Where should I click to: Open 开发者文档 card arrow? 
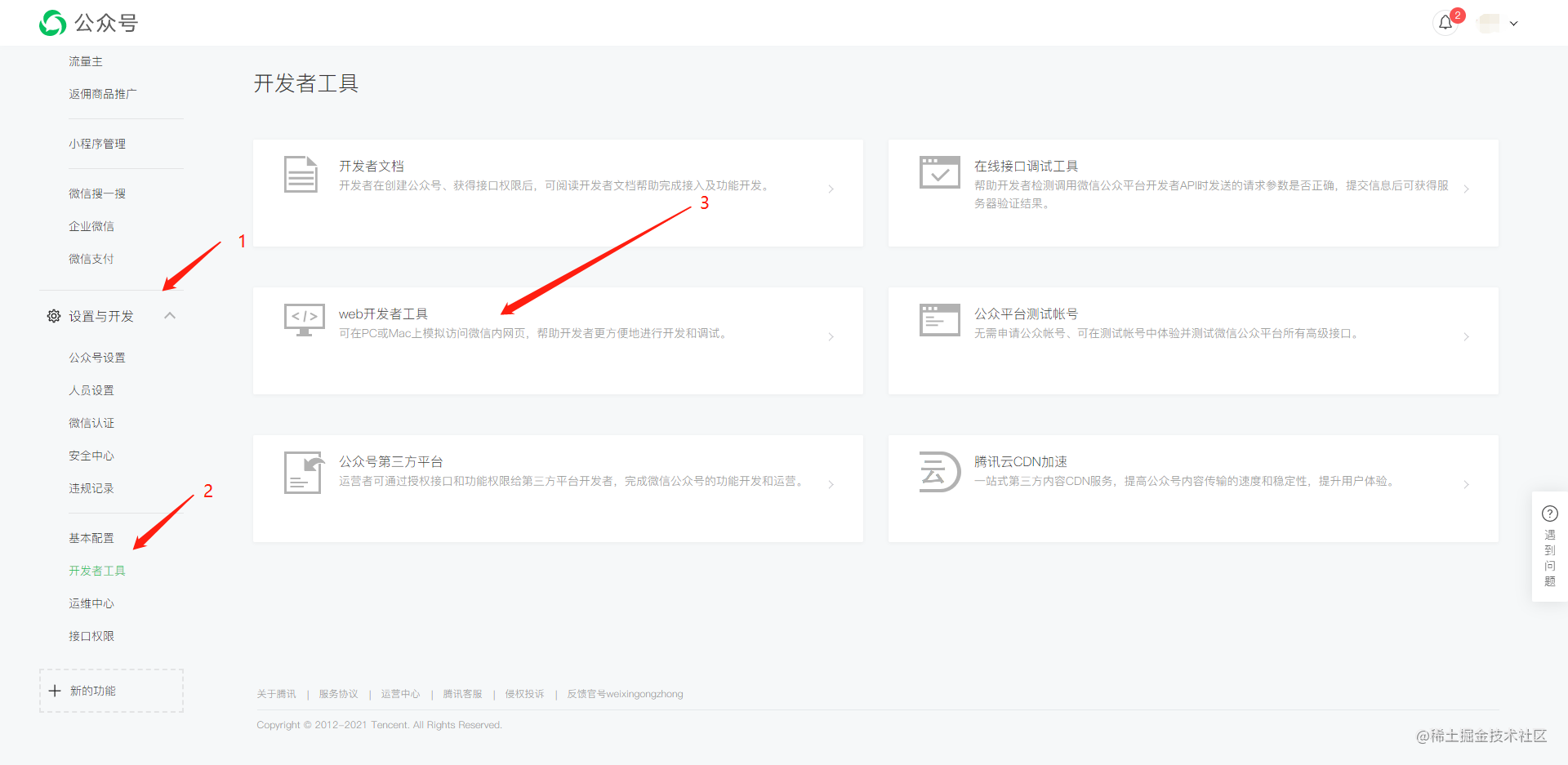pos(831,189)
